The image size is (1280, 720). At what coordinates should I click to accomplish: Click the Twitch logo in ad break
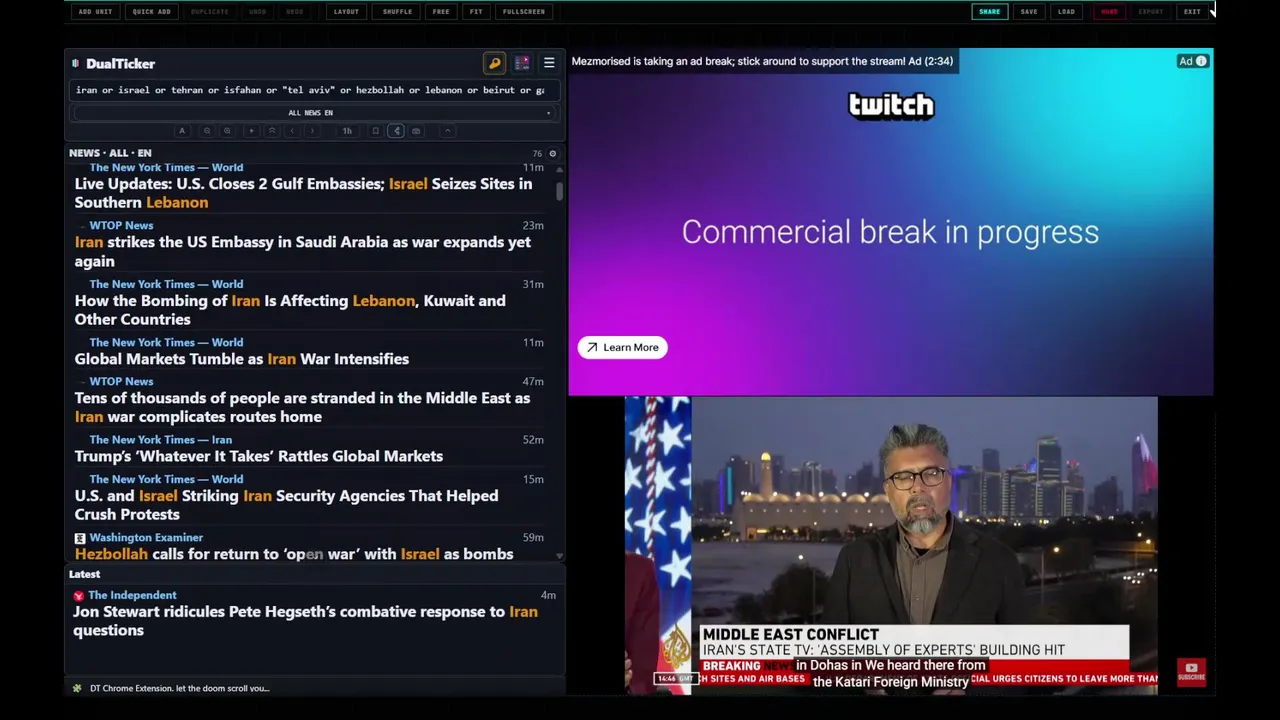point(891,105)
